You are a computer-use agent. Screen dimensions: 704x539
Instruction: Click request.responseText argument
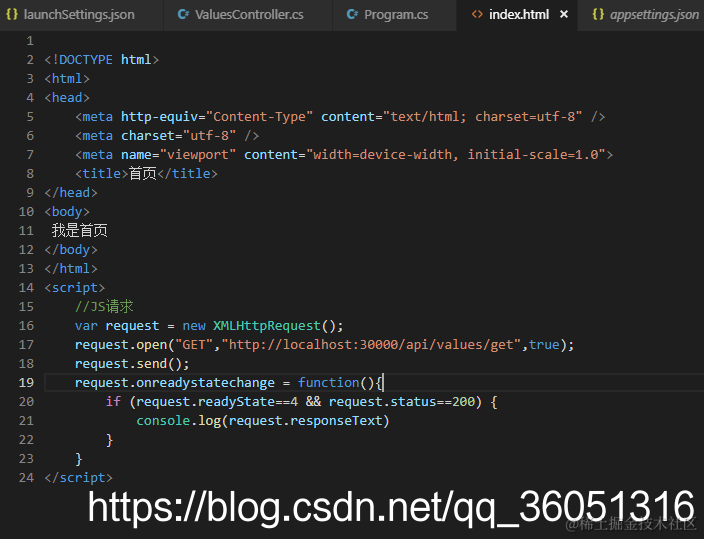coord(305,421)
